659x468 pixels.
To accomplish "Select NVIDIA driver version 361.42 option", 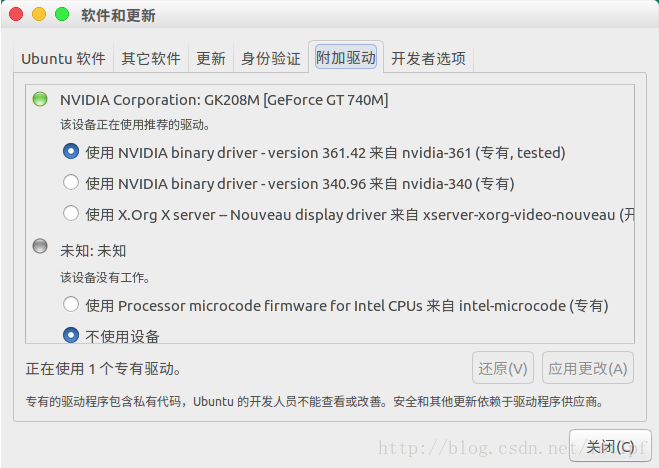I will (x=71, y=153).
